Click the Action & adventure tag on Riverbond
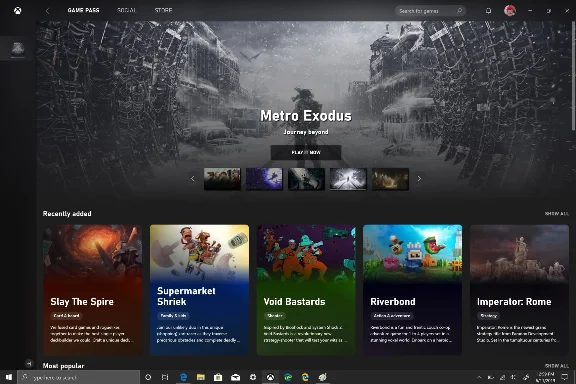The width and height of the screenshot is (576, 384). click(392, 316)
